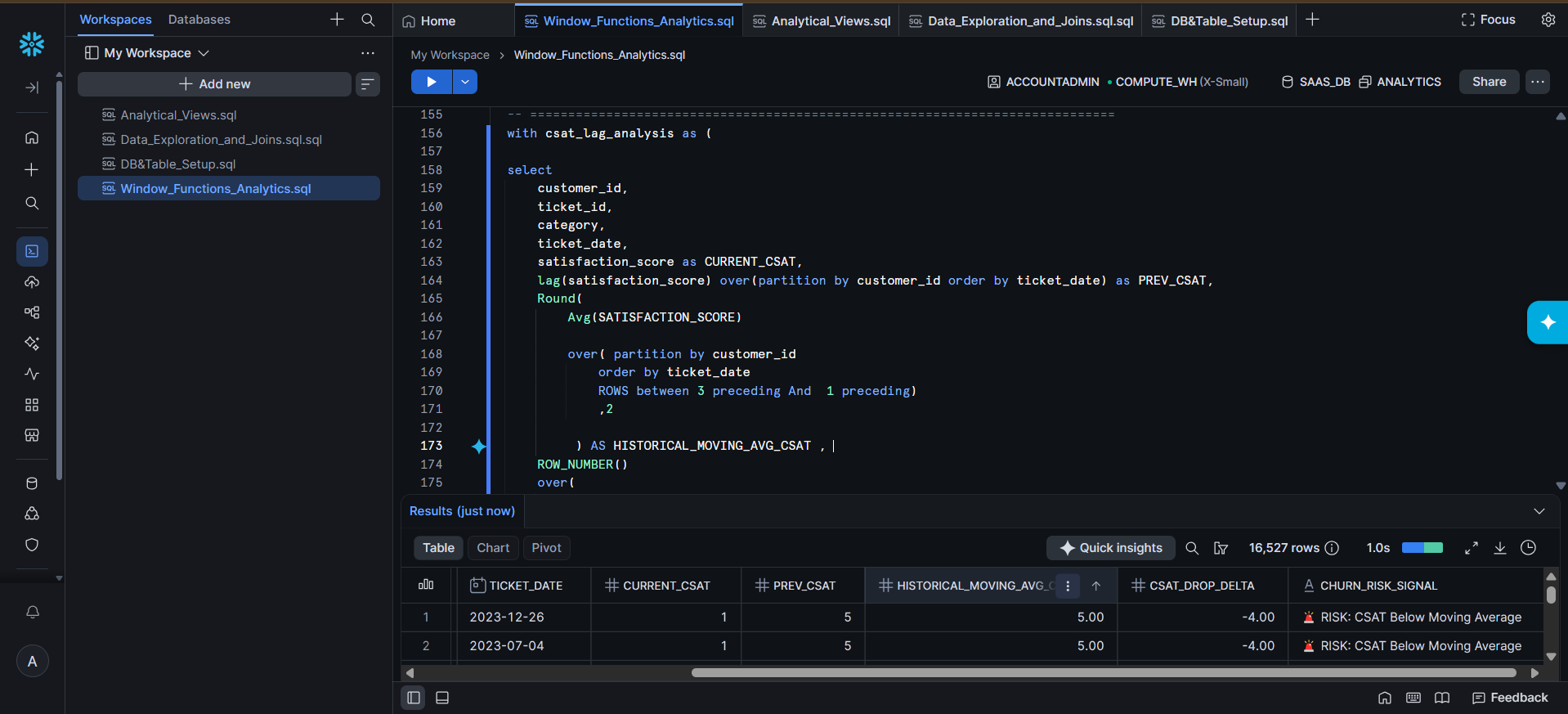Download query results
Viewport: 1568px width, 714px height.
pos(1500,548)
